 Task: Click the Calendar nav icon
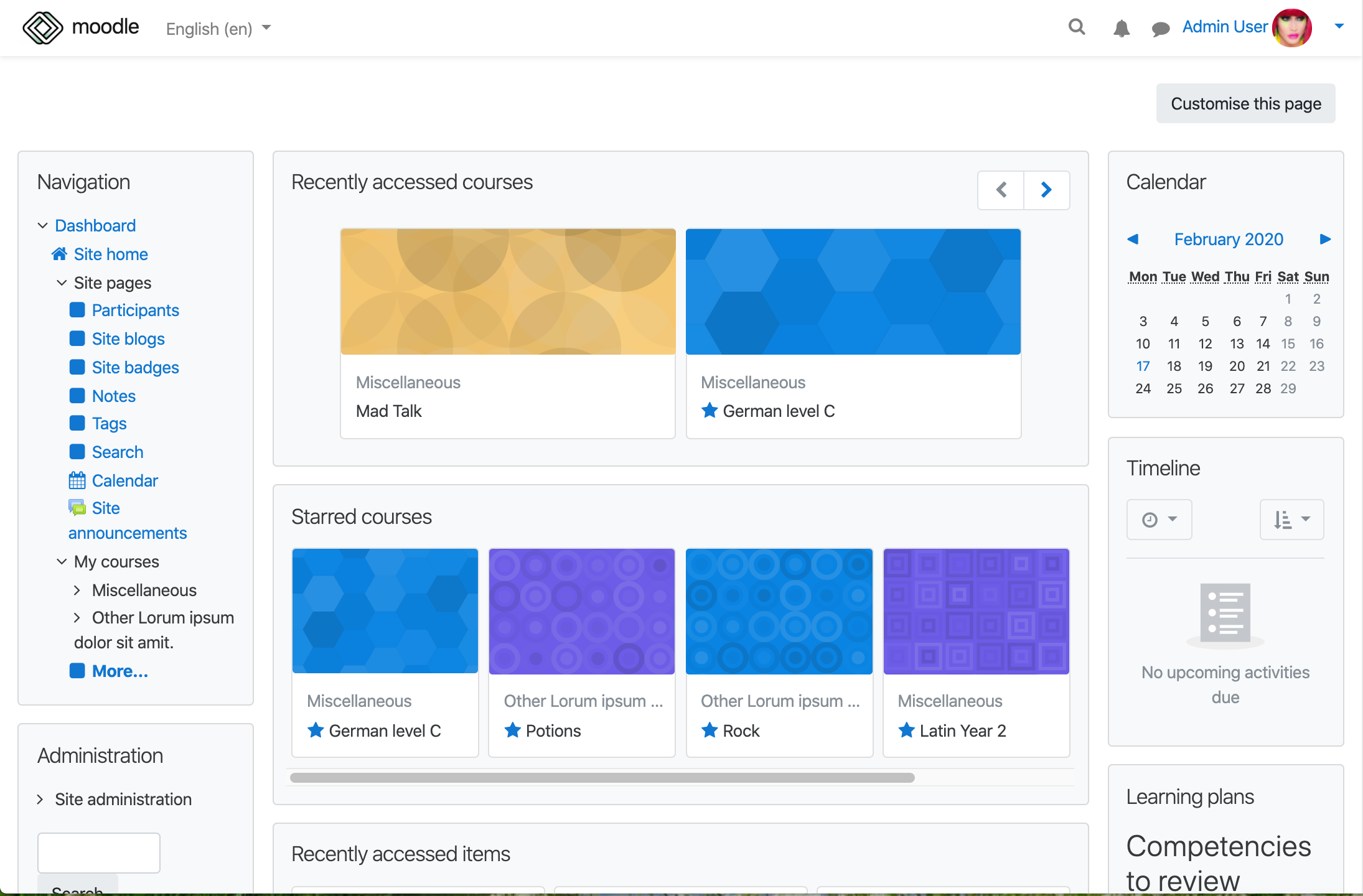(x=77, y=480)
